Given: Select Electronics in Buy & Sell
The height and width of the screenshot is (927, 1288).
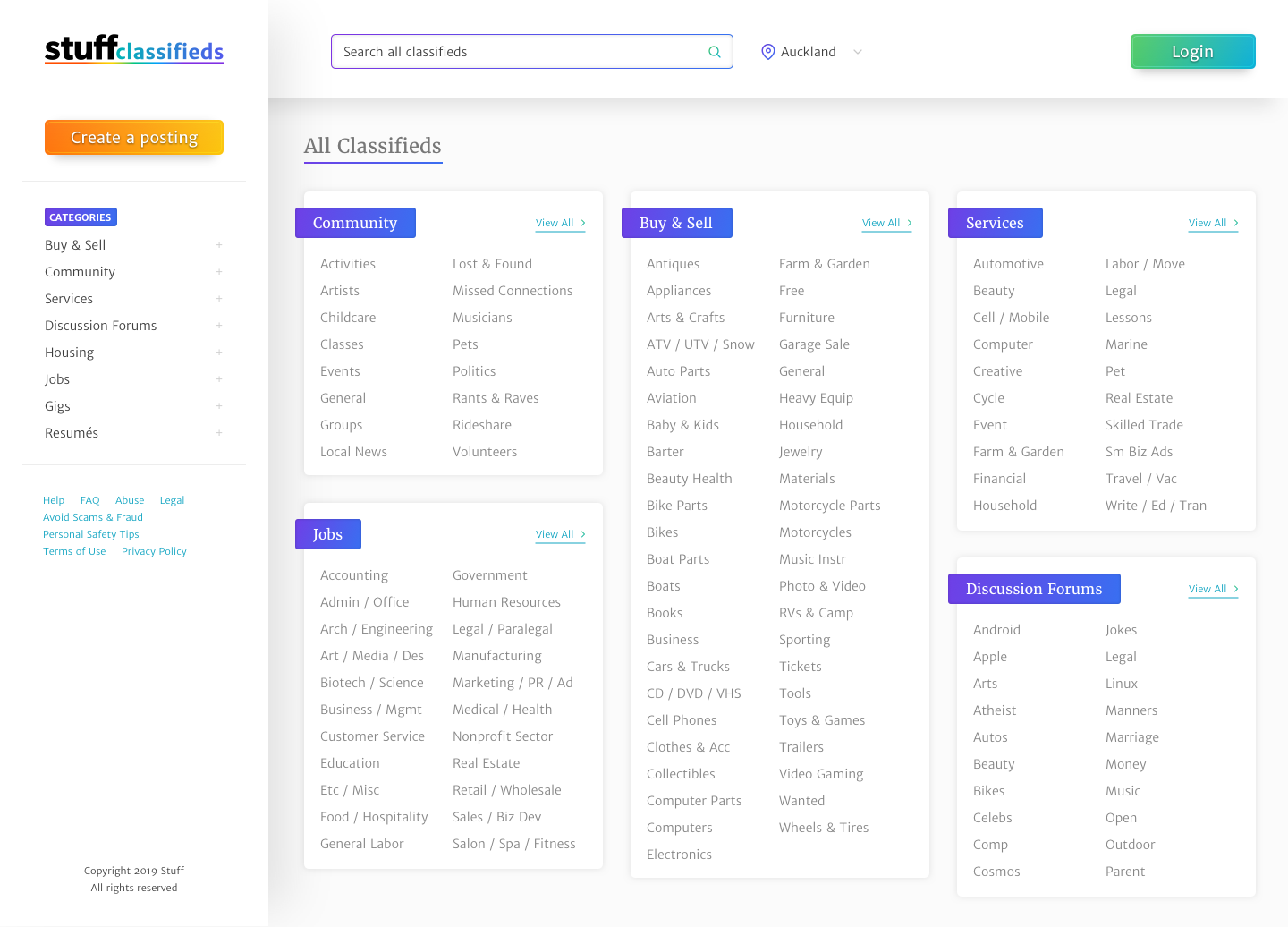Looking at the screenshot, I should (679, 855).
